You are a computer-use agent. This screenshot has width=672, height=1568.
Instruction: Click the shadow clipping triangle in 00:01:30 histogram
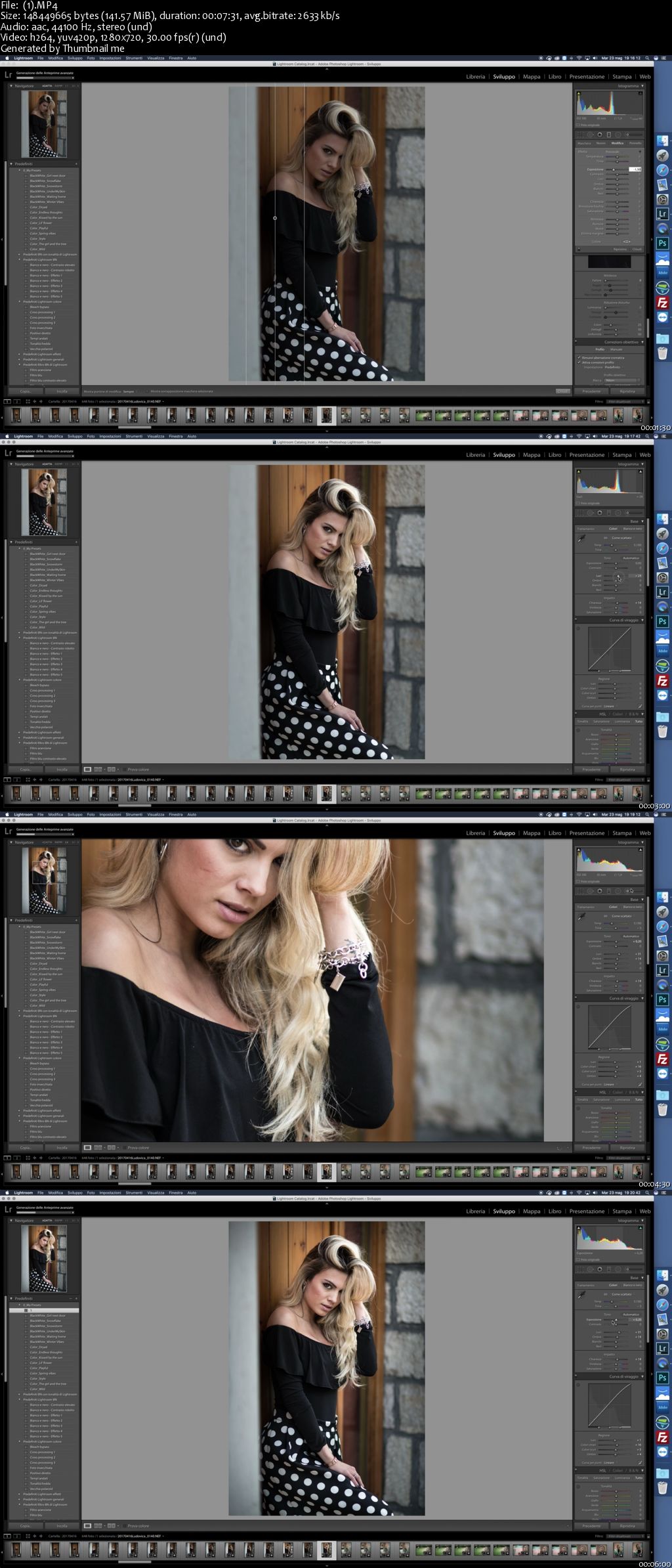[579, 93]
